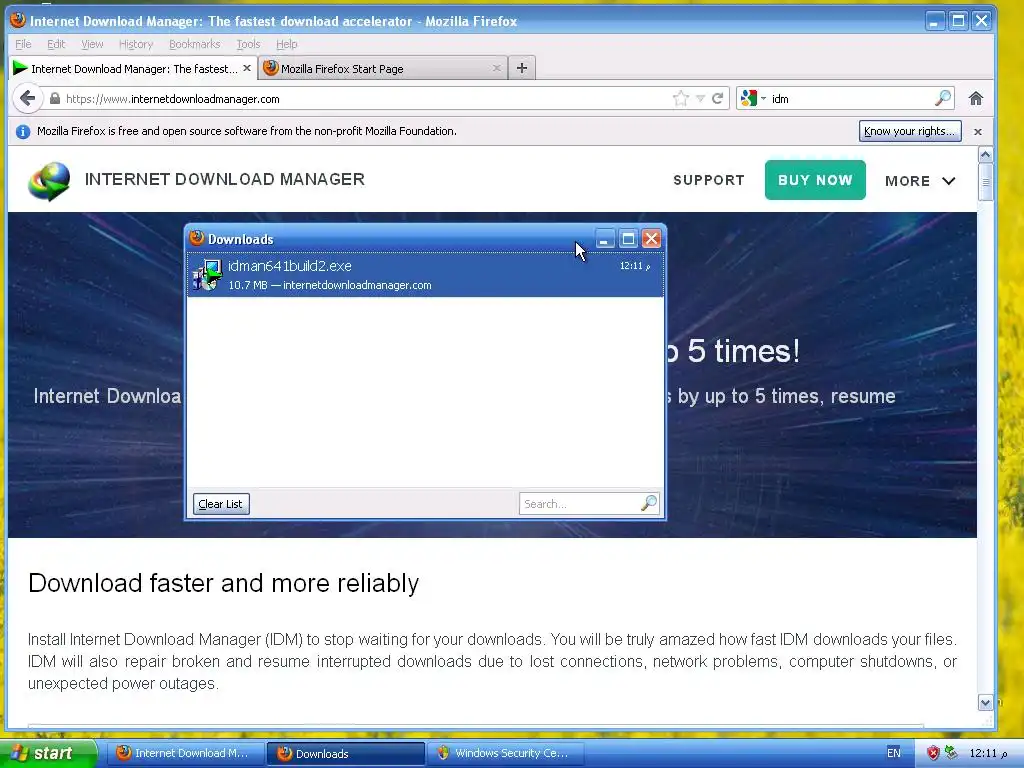Open the SUPPORT link
Viewport: 1024px width, 768px height.
709,180
